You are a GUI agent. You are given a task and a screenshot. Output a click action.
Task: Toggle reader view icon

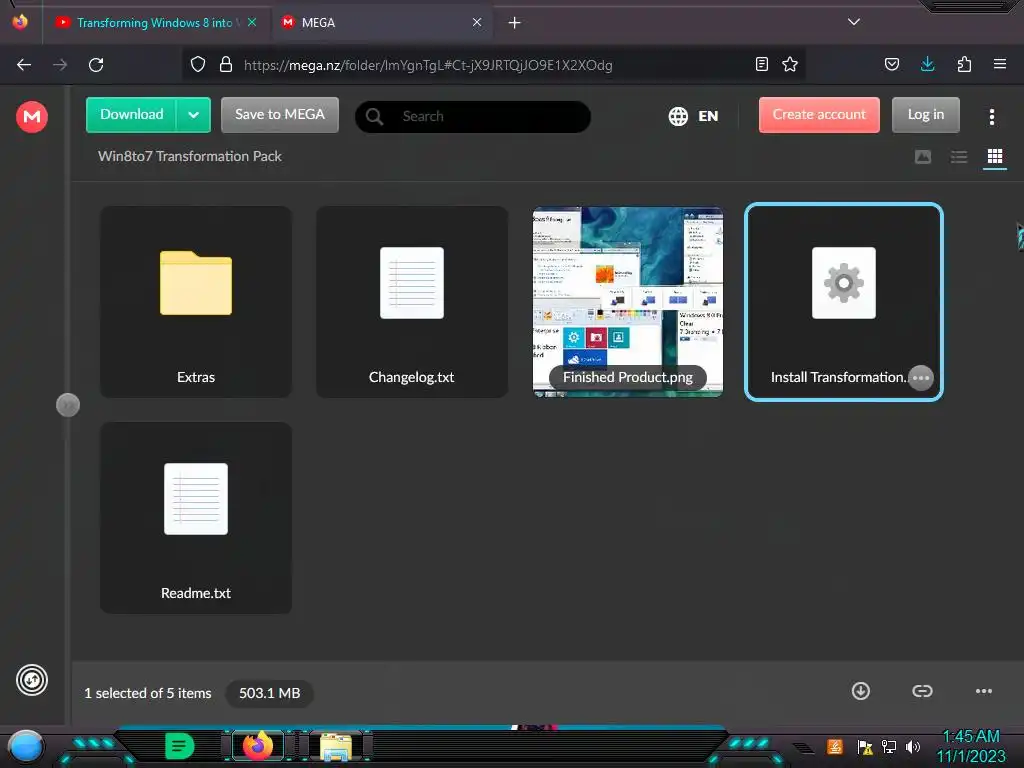pos(761,64)
